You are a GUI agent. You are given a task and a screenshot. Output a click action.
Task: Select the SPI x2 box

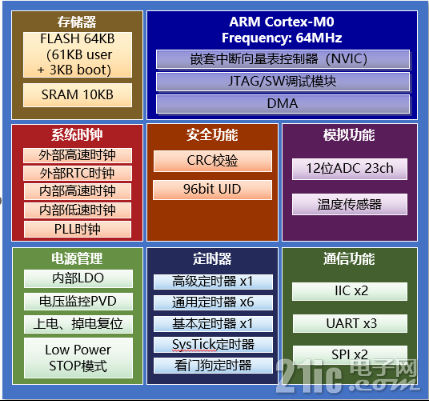pyautogui.click(x=350, y=354)
